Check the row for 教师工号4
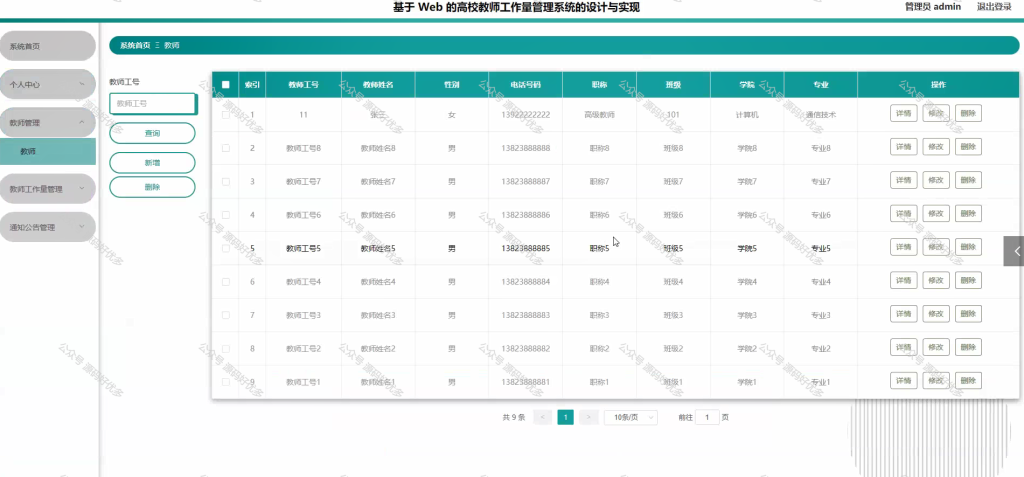 [x=226, y=282]
